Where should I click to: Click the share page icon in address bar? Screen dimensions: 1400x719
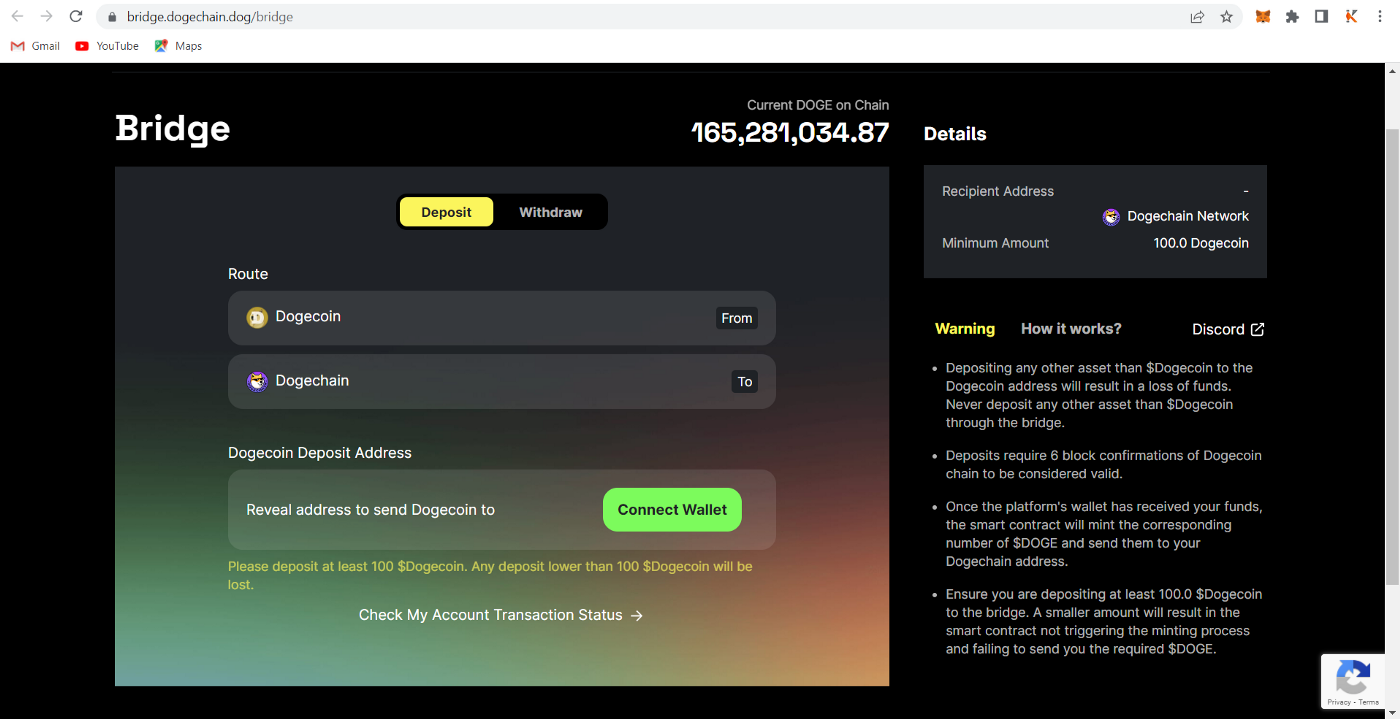[x=1197, y=17]
